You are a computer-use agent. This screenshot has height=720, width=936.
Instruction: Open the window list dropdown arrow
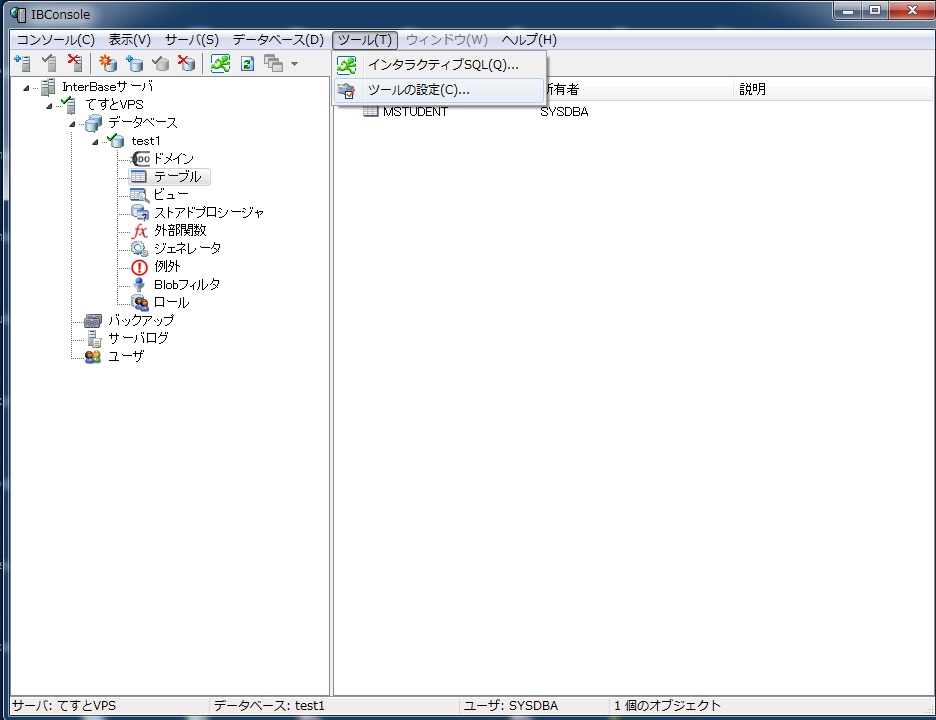coord(294,63)
